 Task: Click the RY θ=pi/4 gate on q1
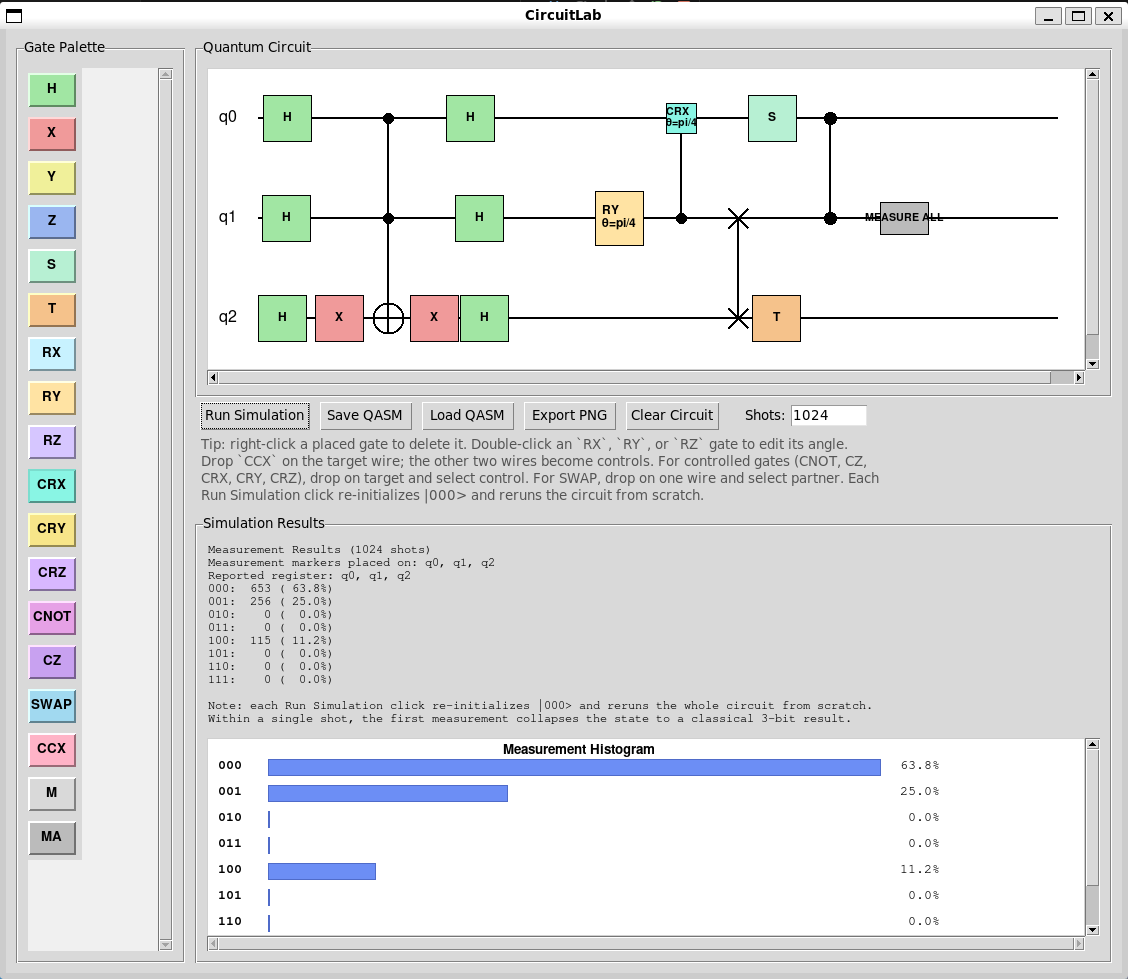[619, 218]
